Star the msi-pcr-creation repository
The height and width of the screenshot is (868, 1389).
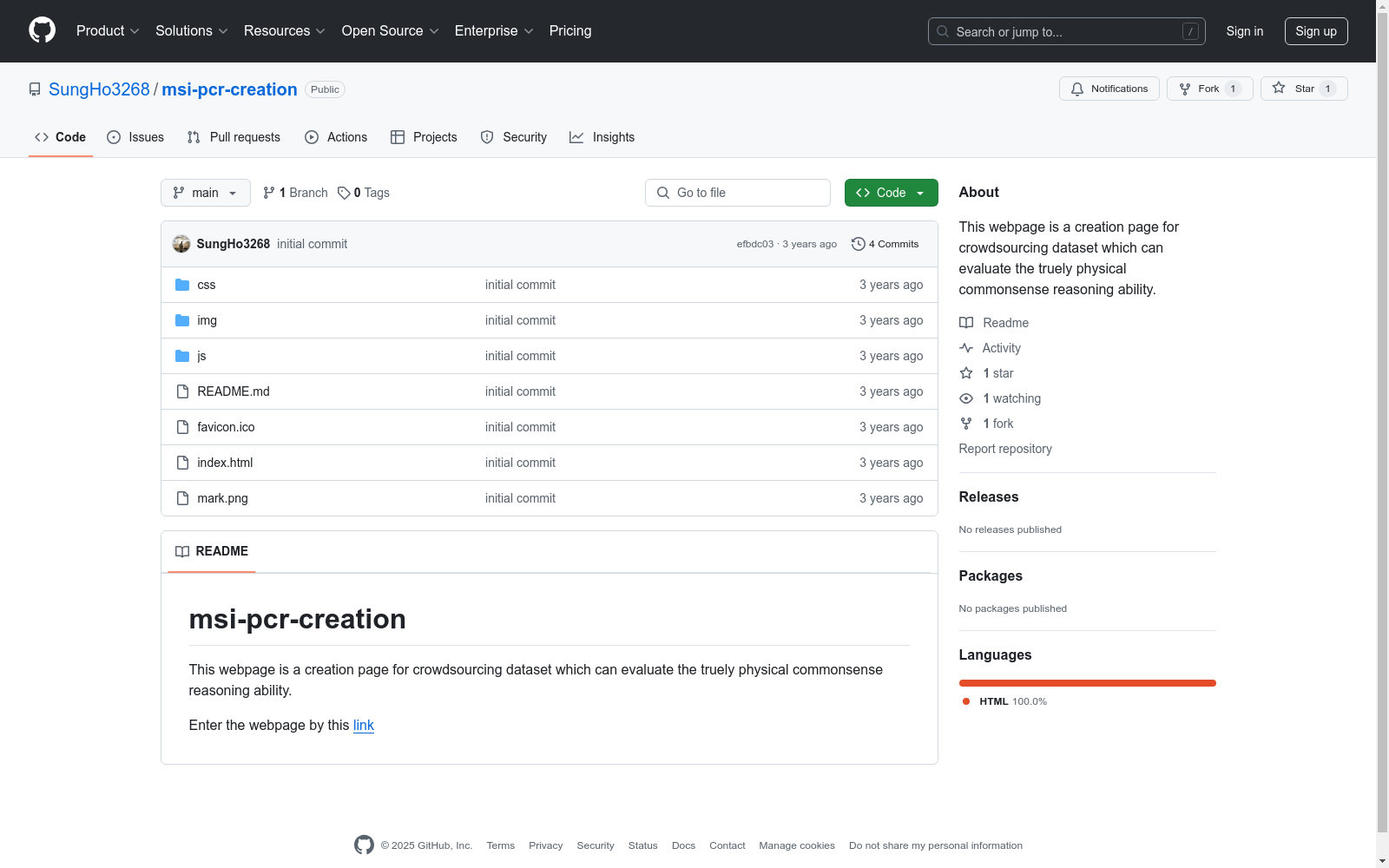1304,89
